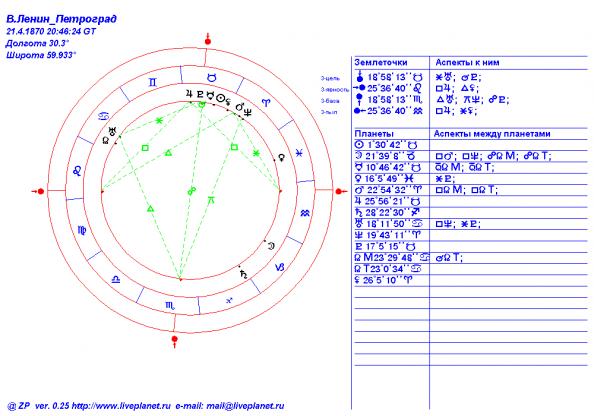Click the green opposition symbol in the wheel center
The image size is (594, 416).
click(x=192, y=191)
